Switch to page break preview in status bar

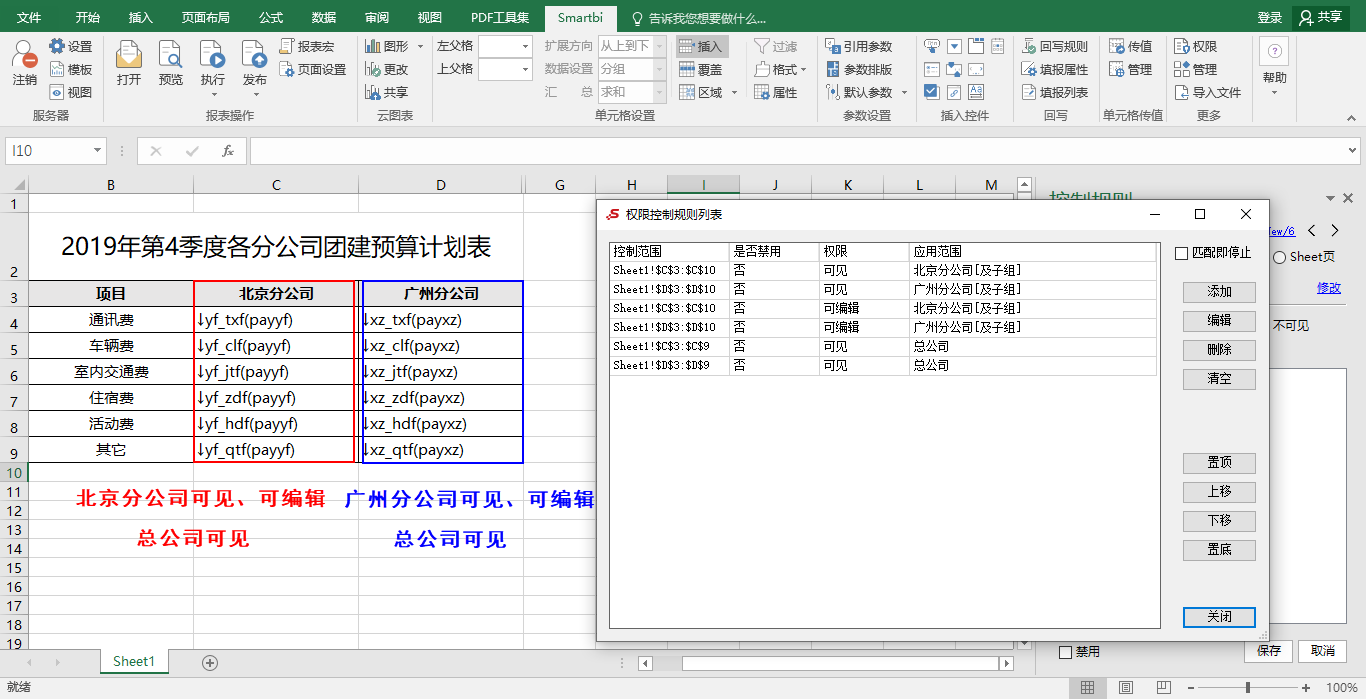click(1164, 687)
